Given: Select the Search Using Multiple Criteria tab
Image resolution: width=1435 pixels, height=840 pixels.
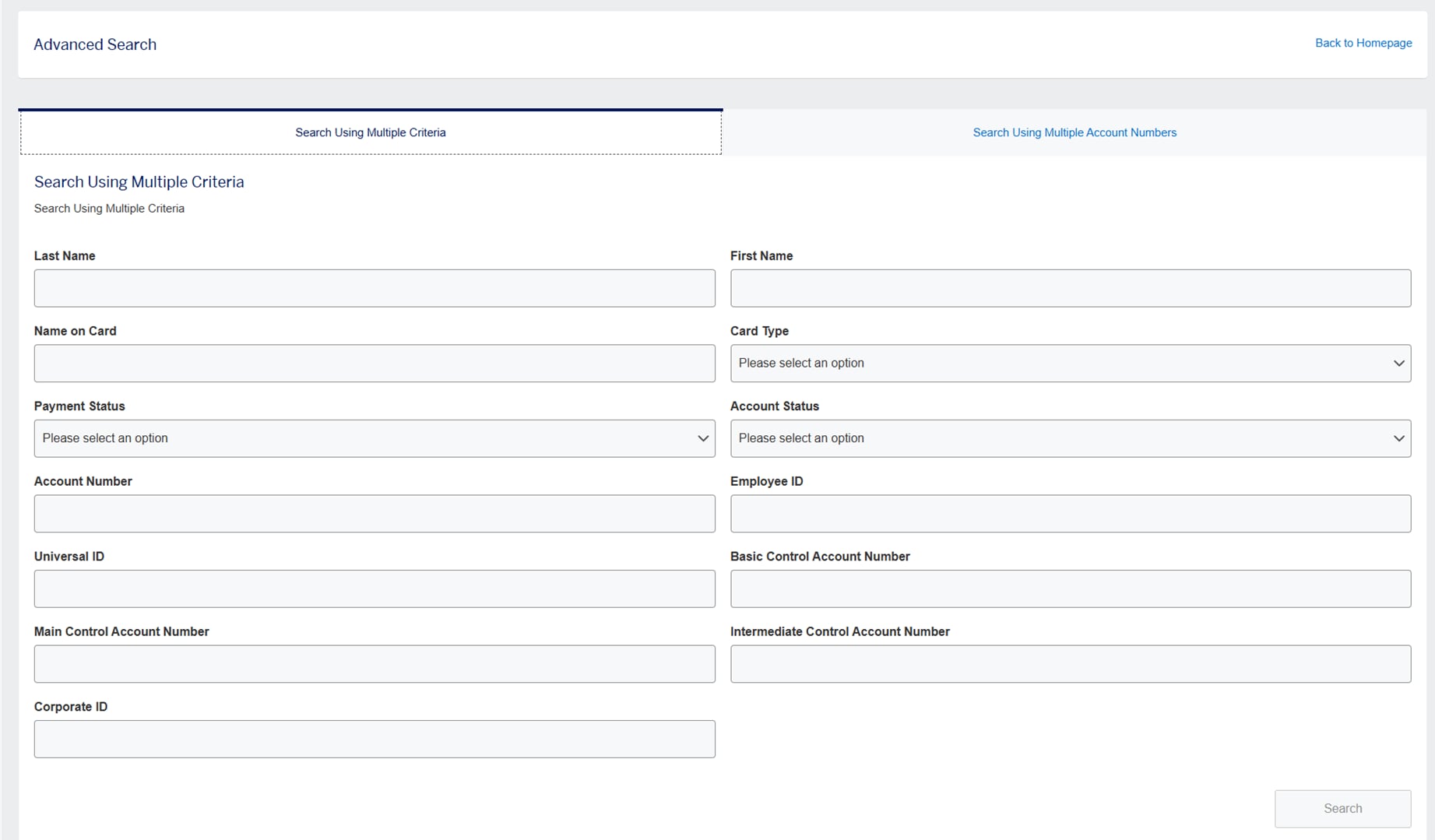Looking at the screenshot, I should click(x=371, y=132).
